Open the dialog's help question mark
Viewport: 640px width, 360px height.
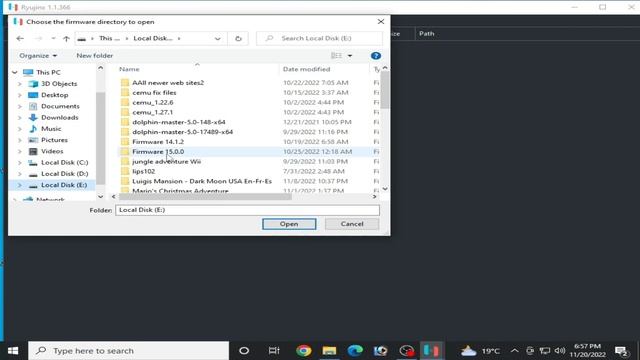[x=376, y=56]
